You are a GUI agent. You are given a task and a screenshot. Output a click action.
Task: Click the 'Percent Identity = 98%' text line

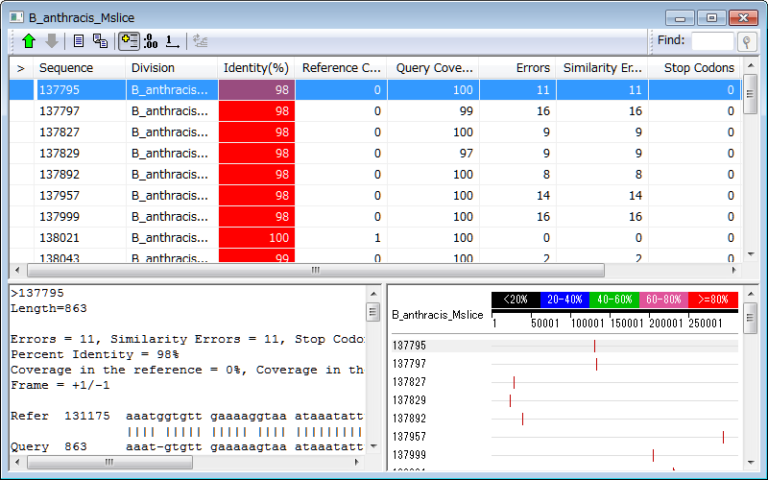pyautogui.click(x=95, y=354)
